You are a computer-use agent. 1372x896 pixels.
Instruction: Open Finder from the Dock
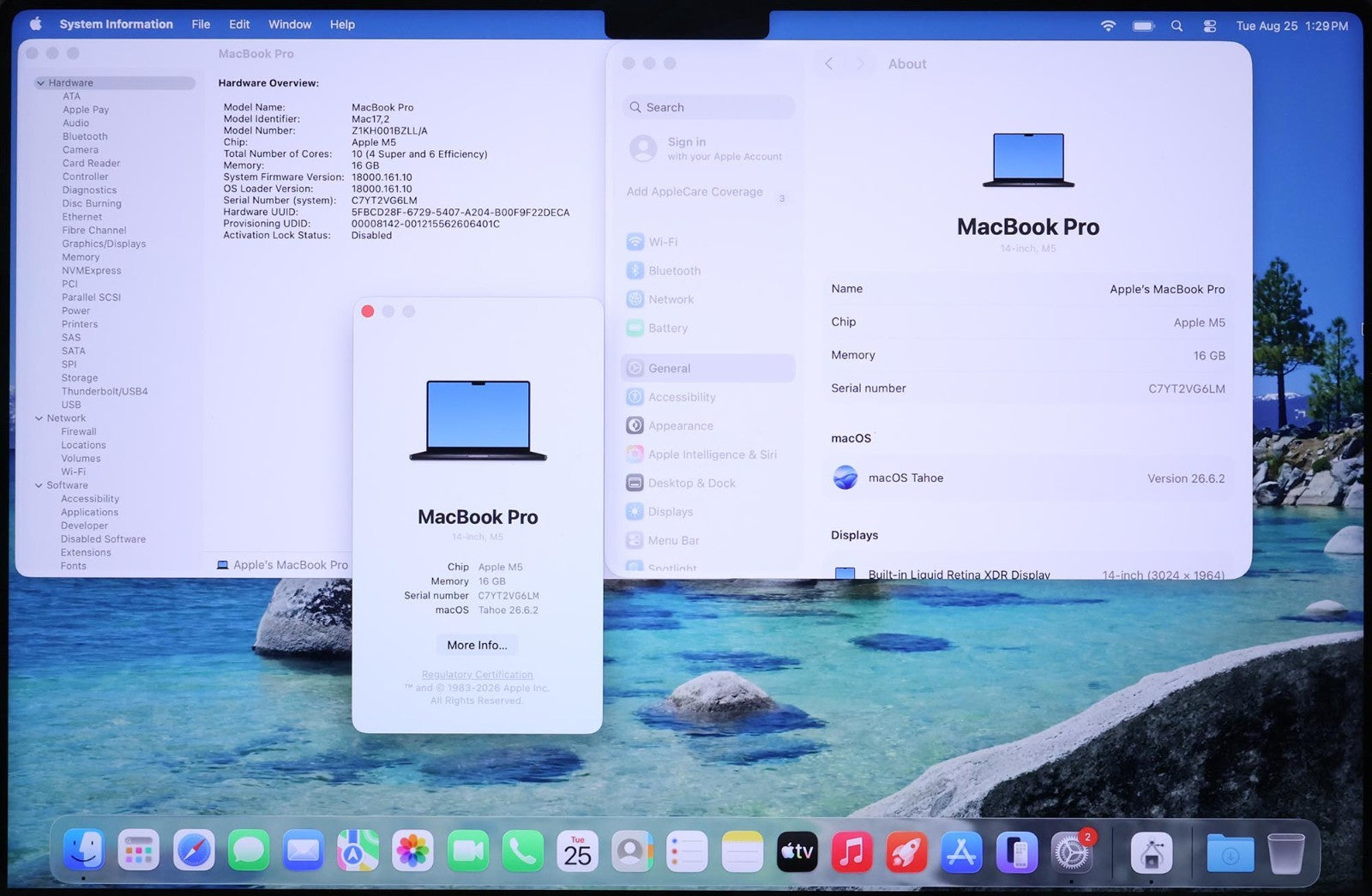point(84,851)
